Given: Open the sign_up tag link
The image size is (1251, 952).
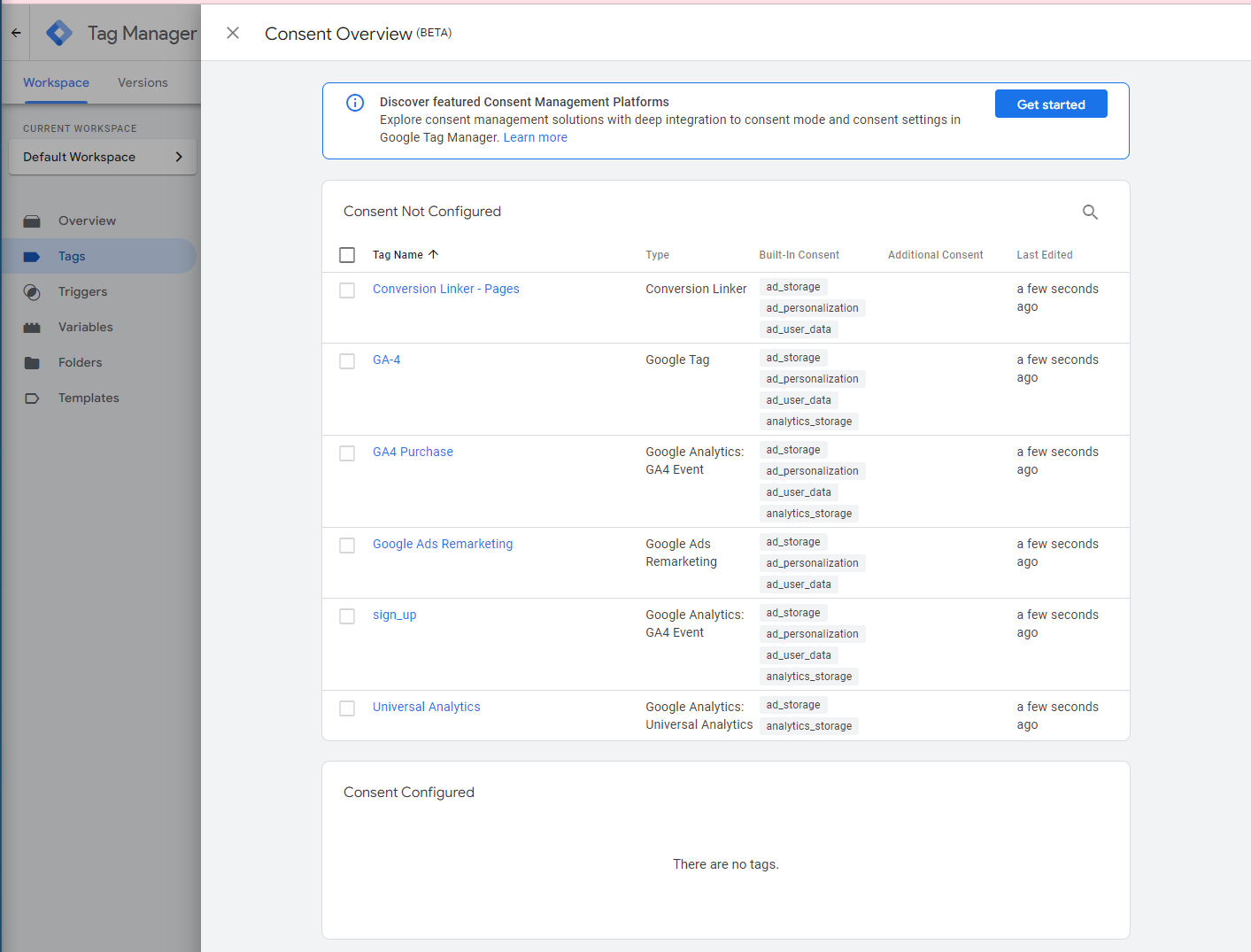Looking at the screenshot, I should pos(394,615).
